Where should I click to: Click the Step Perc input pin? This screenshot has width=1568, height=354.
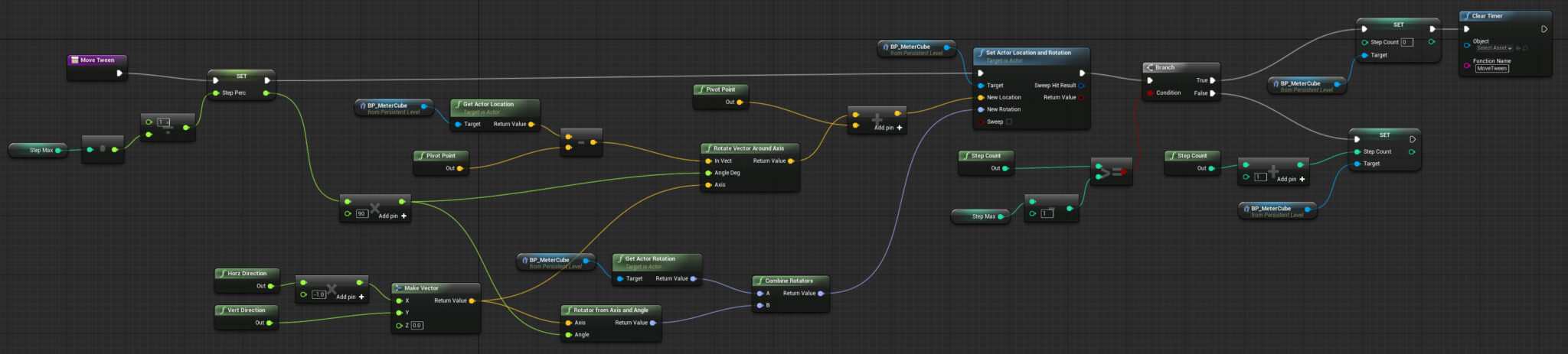point(215,93)
